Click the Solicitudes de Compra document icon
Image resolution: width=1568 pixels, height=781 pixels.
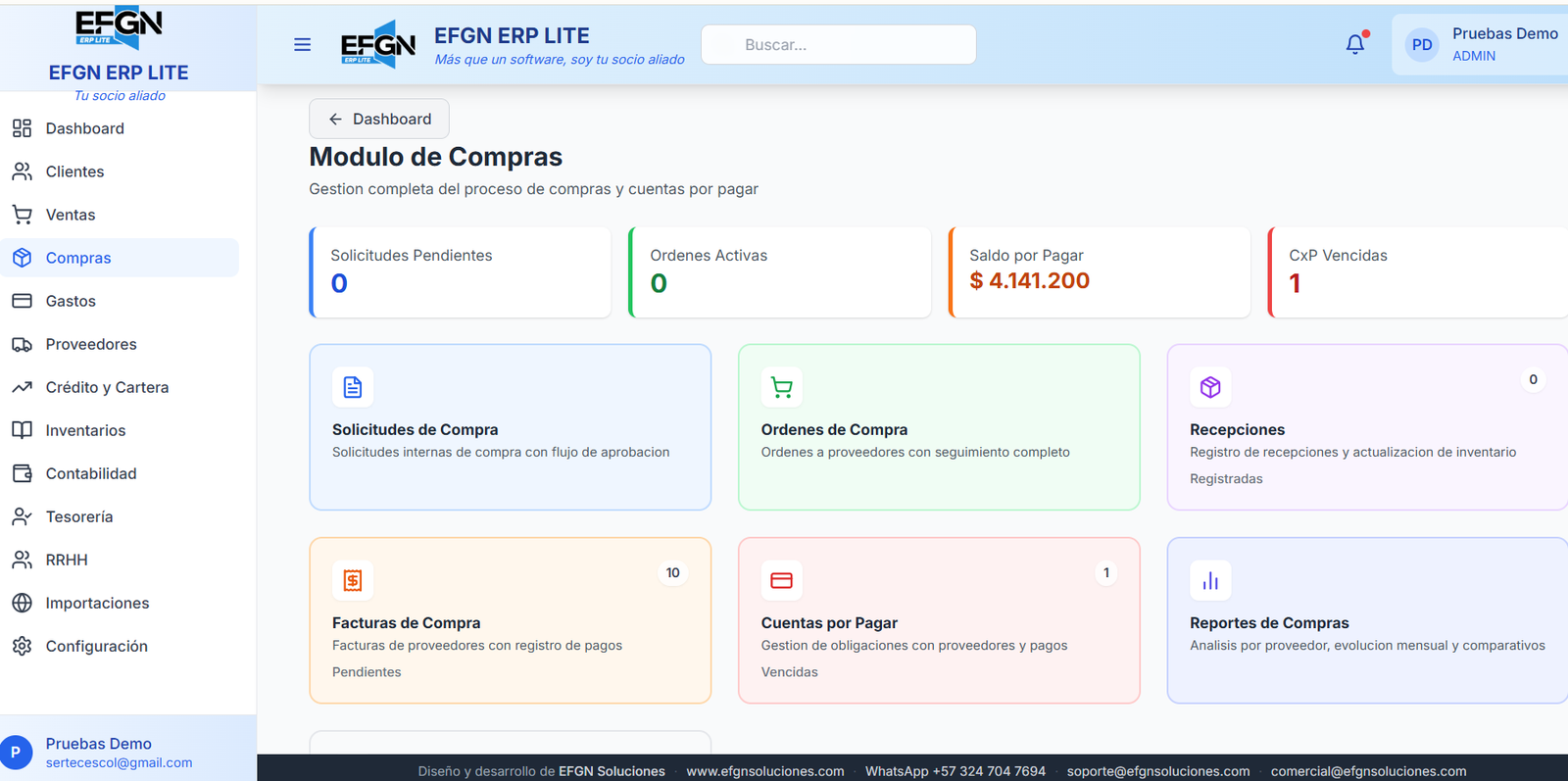[353, 387]
